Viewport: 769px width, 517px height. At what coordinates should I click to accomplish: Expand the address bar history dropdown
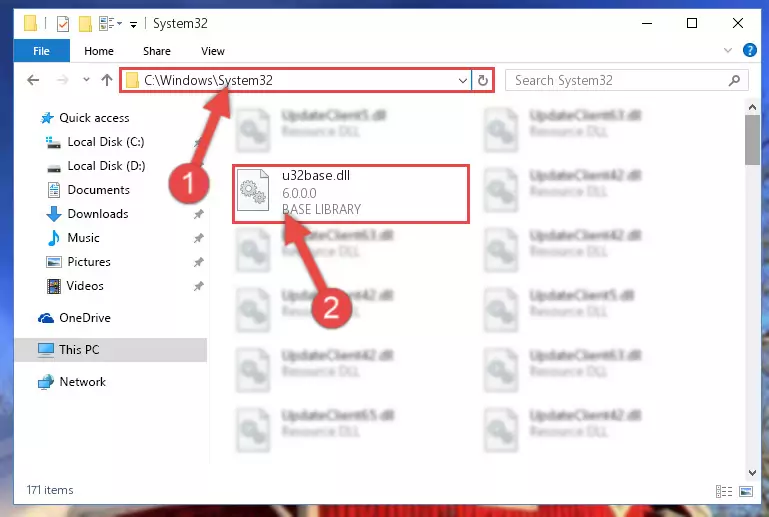pos(462,80)
